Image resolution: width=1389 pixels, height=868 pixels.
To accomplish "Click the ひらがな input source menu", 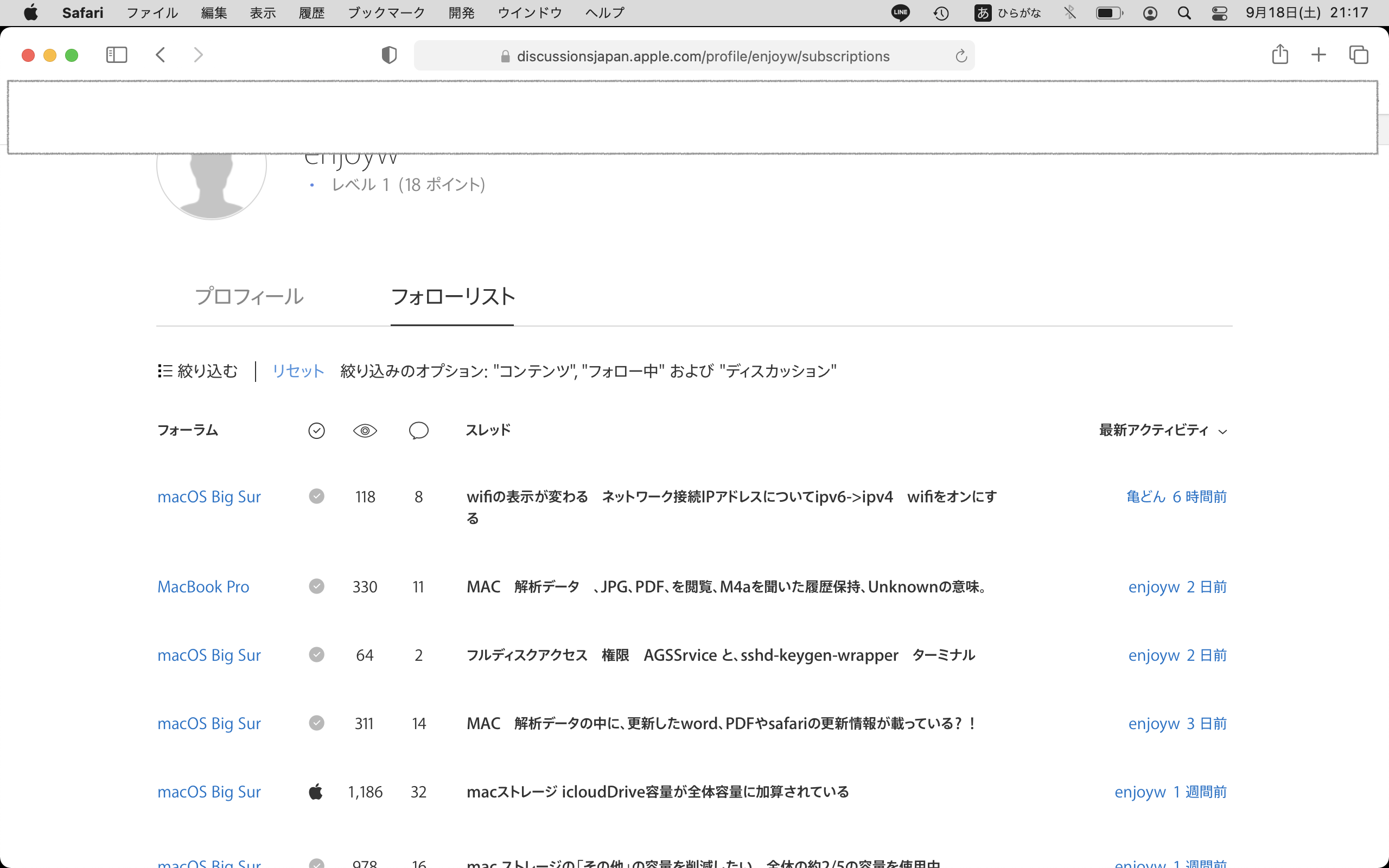I will click(1008, 12).
